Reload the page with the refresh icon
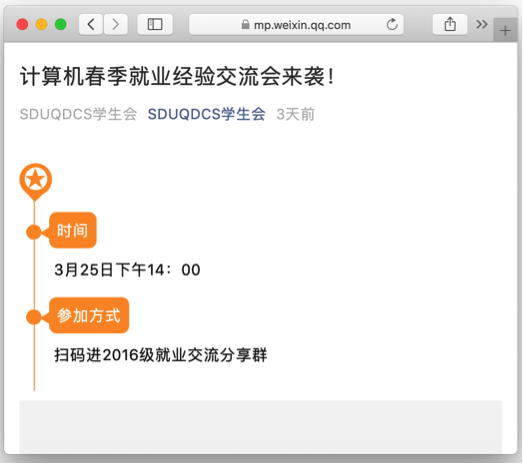 [x=392, y=24]
